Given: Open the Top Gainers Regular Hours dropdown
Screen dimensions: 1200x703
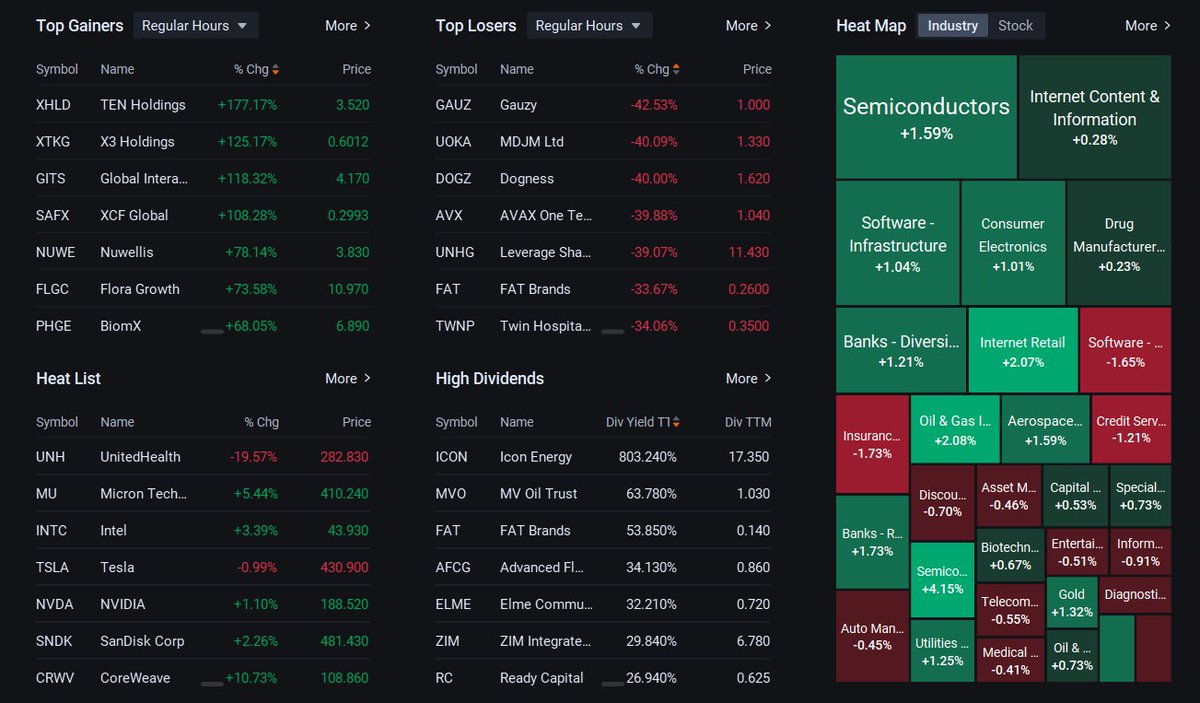Looking at the screenshot, I should click(196, 26).
